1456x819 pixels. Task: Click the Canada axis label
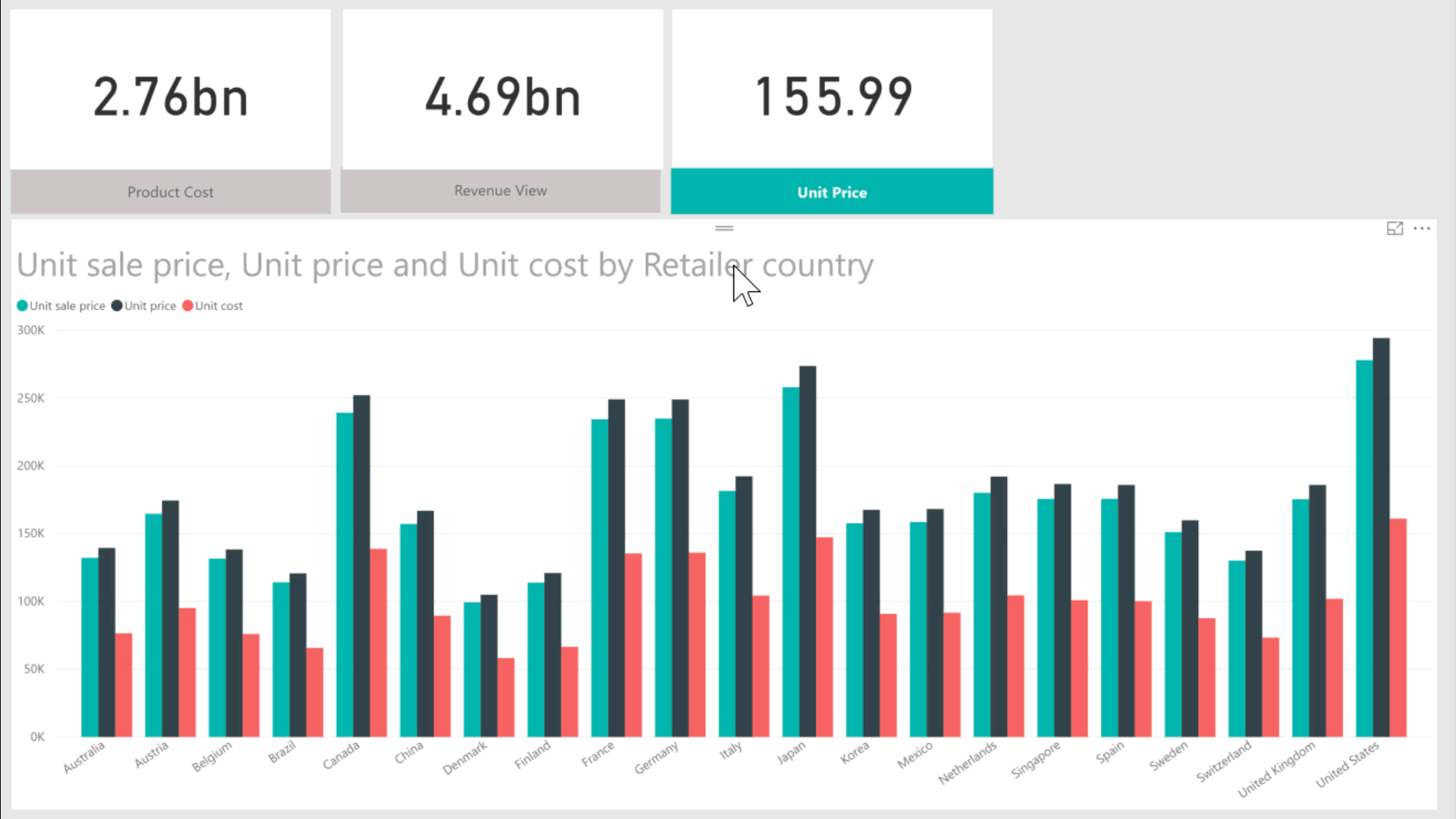(x=341, y=755)
